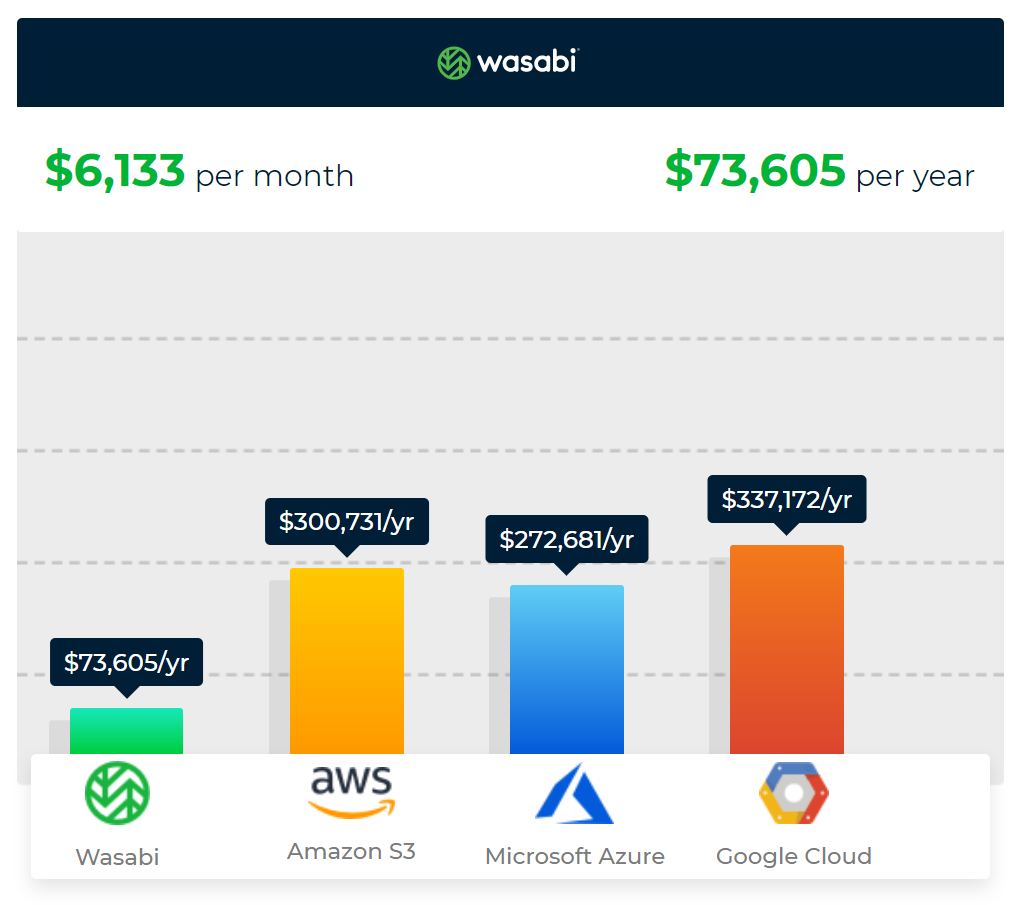Click the $73,605 per year total
Screen dimensions: 1019x905
coord(755,172)
